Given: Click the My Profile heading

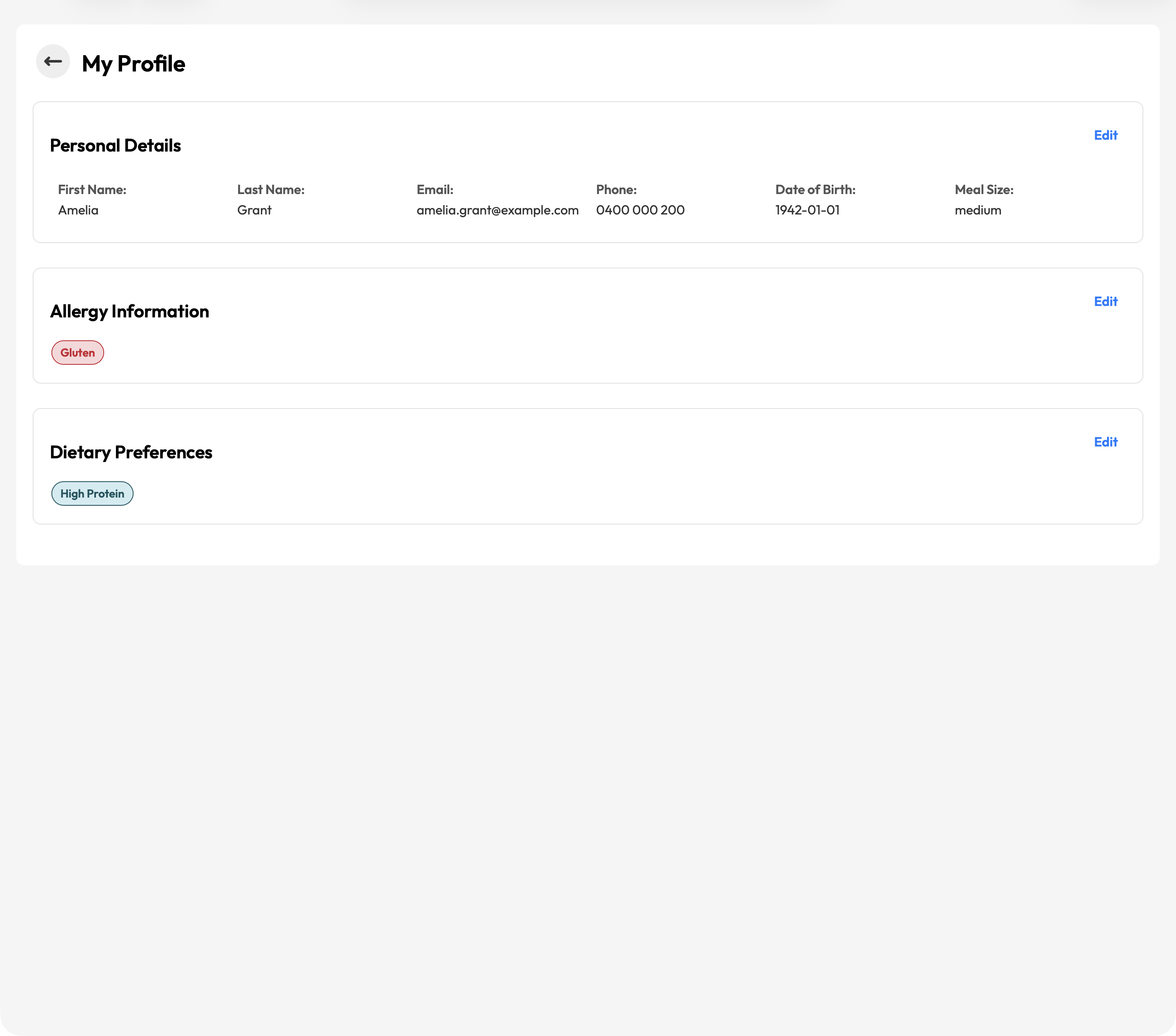Looking at the screenshot, I should tap(134, 64).
